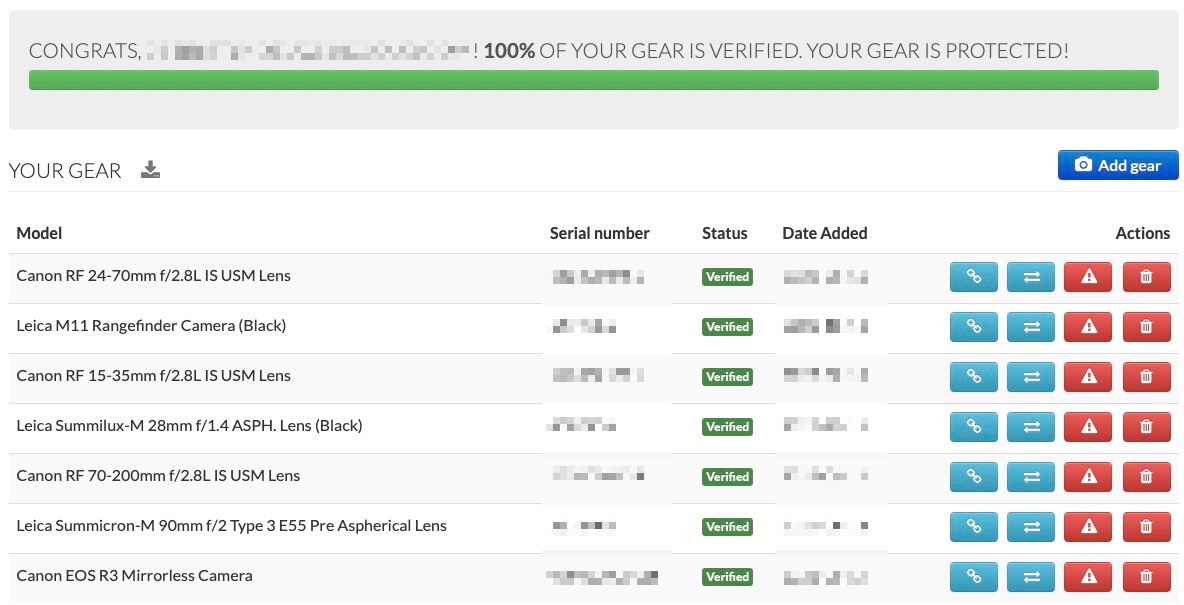Click the YOUR GEAR heading
The height and width of the screenshot is (605, 1184).
point(65,171)
